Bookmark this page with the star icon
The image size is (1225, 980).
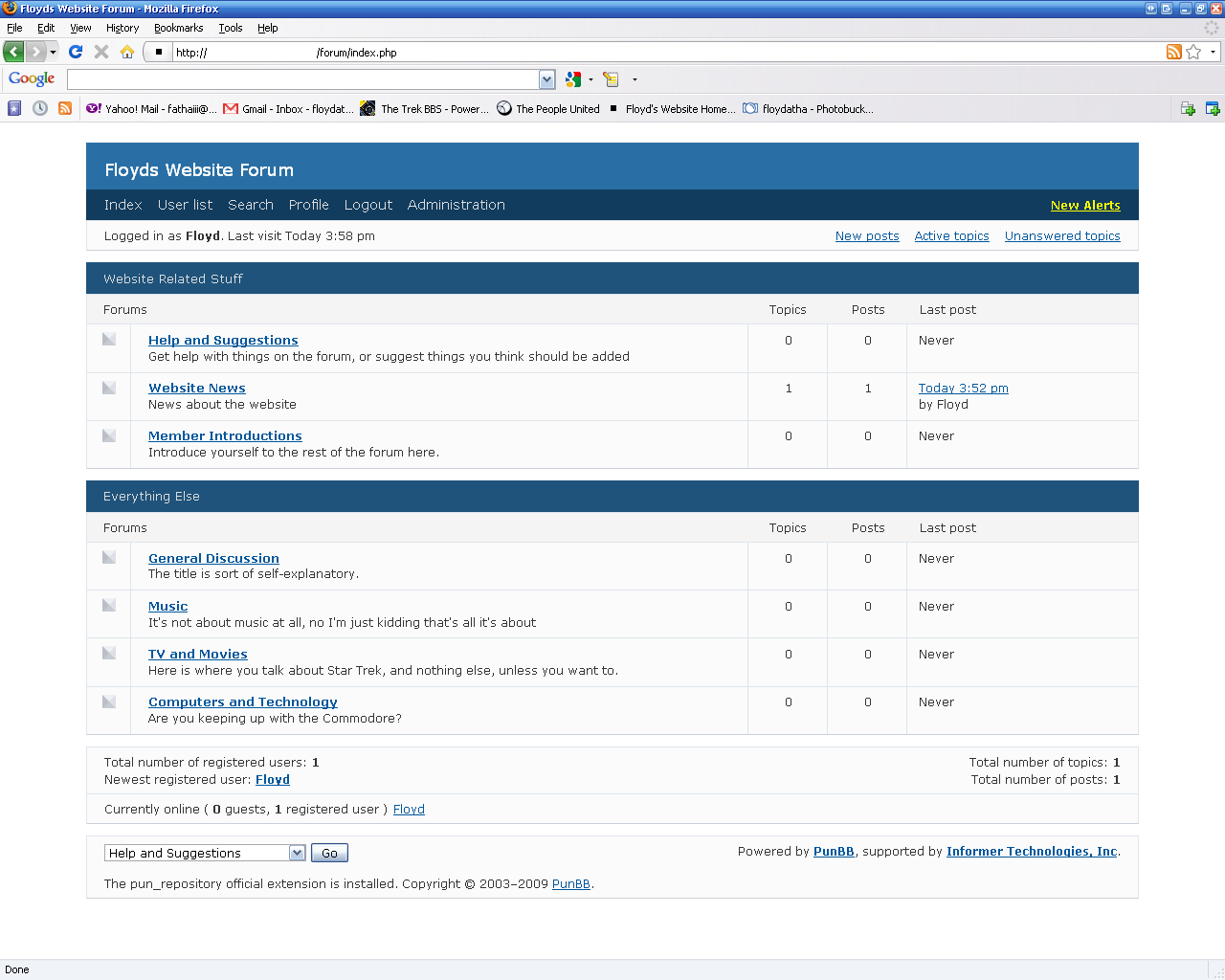pyautogui.click(x=1193, y=52)
